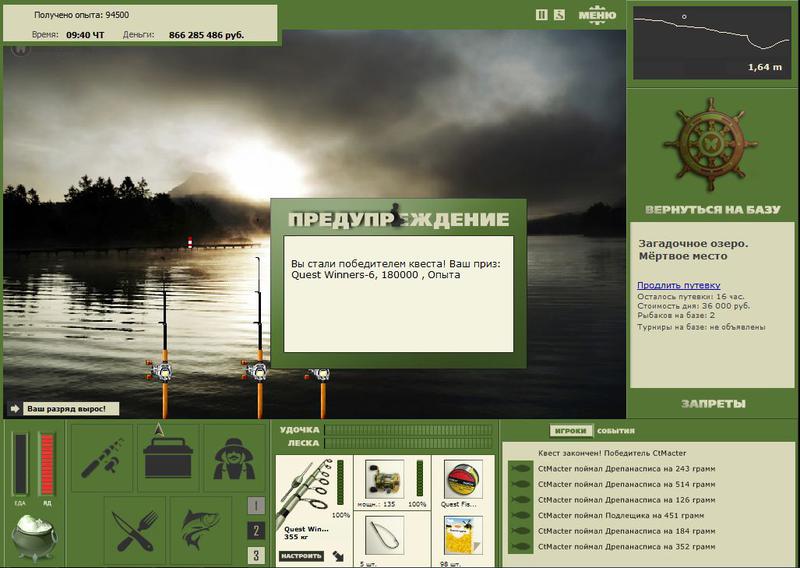Click fish icon beside Подлещика 451 грамм
Screen dimensions: 800x568
click(x=521, y=515)
